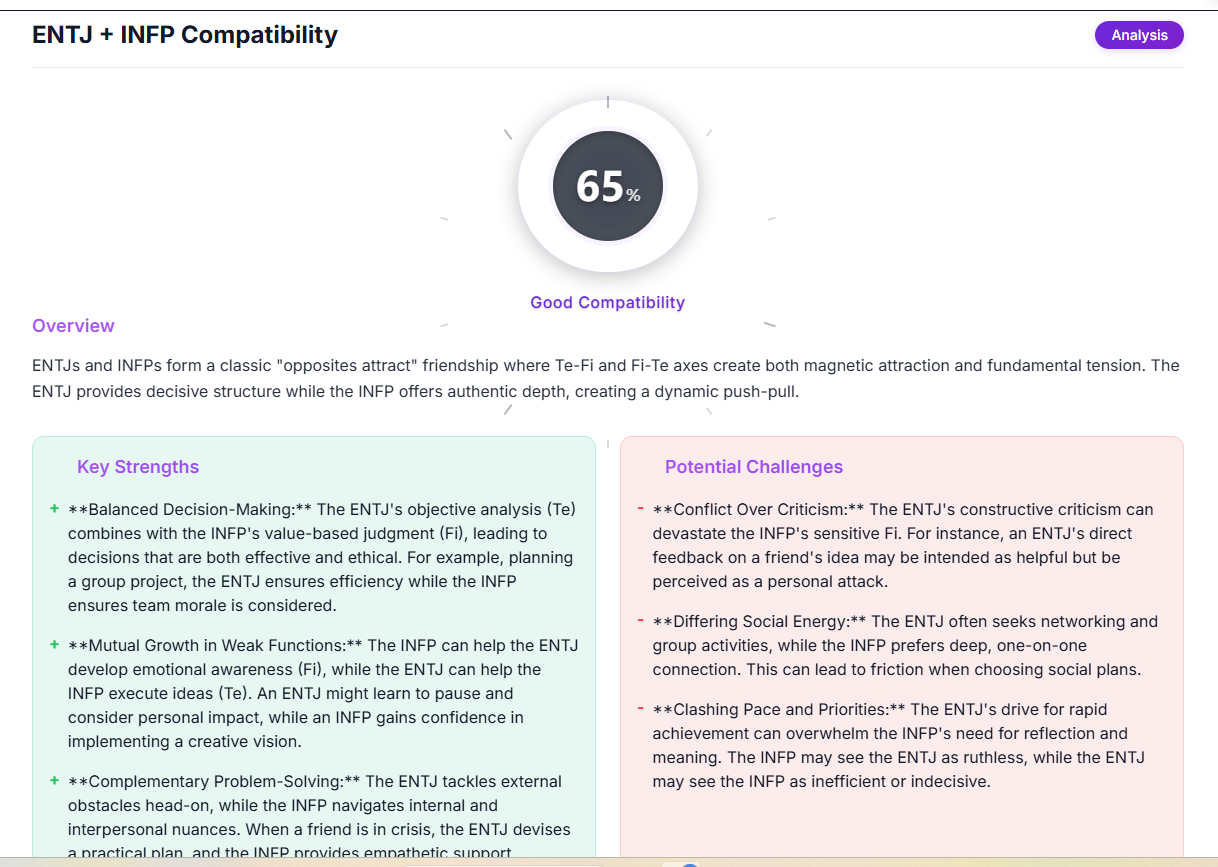Select the Overview heading
This screenshot has height=867, width=1218.
(73, 325)
